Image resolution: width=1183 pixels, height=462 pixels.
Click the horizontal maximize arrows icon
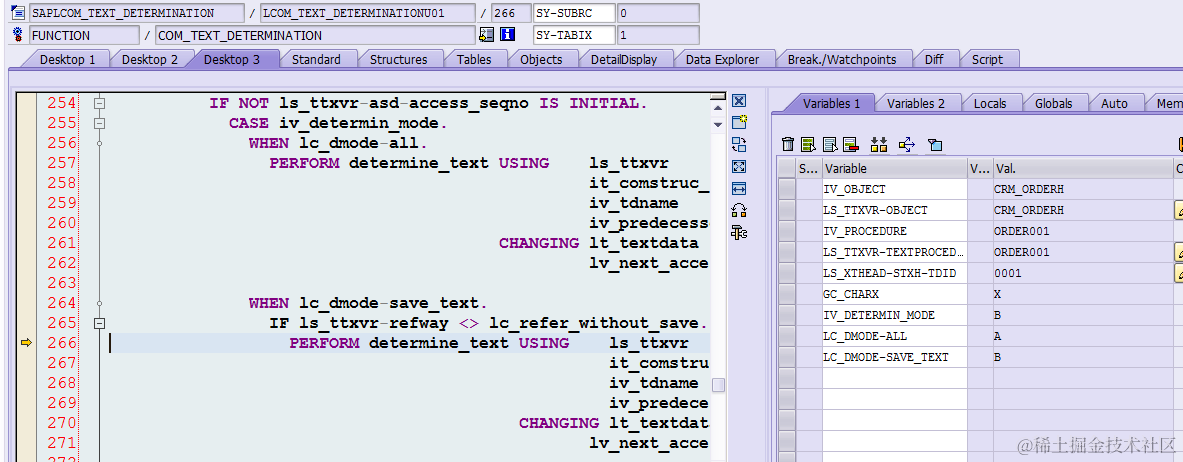pyautogui.click(x=739, y=189)
